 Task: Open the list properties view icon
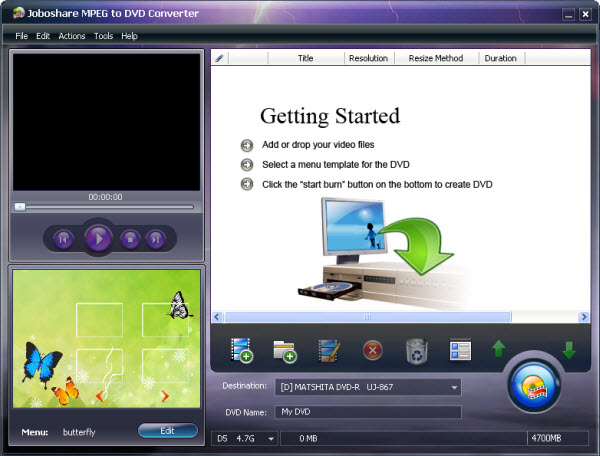(x=460, y=350)
